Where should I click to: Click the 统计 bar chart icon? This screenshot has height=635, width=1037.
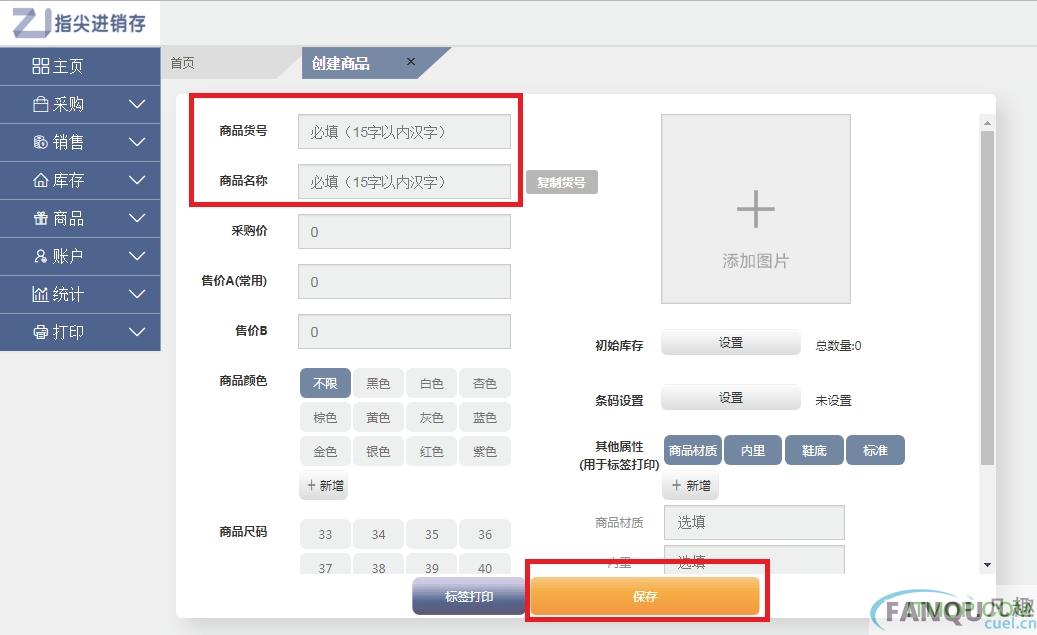(x=41, y=294)
